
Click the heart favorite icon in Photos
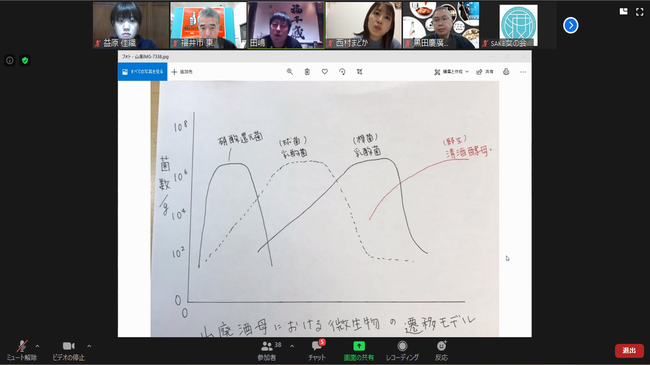coord(325,72)
